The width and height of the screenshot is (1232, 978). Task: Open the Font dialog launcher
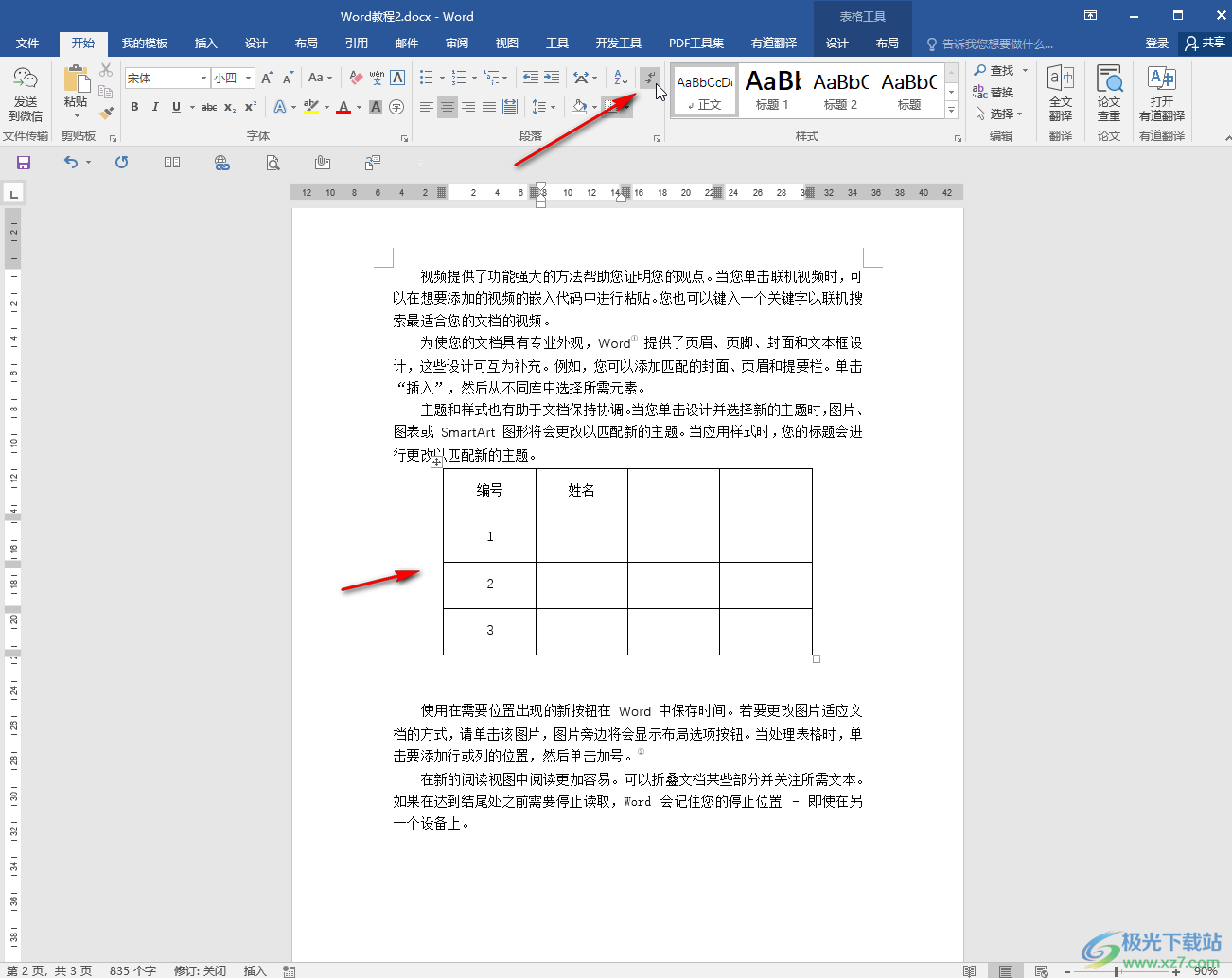pos(404,138)
